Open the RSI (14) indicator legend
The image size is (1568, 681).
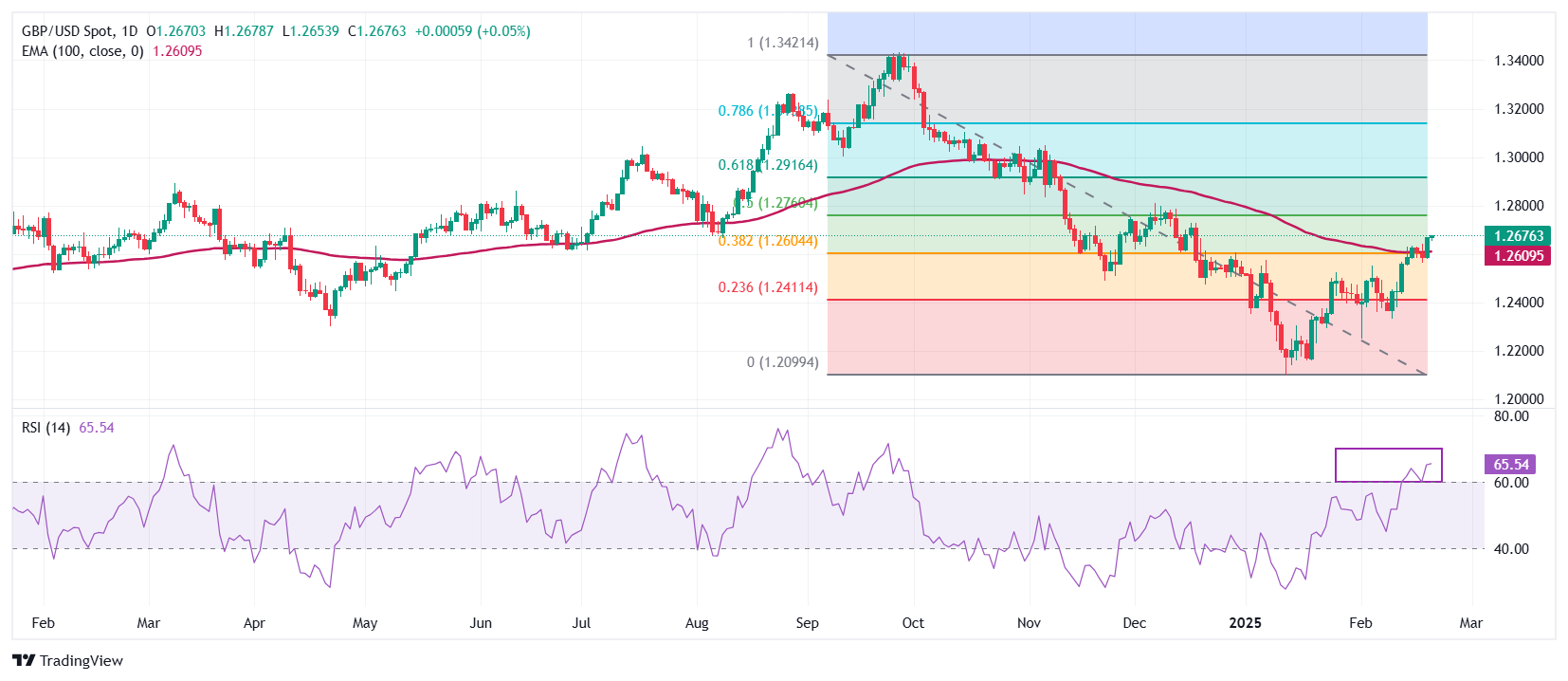[x=46, y=428]
